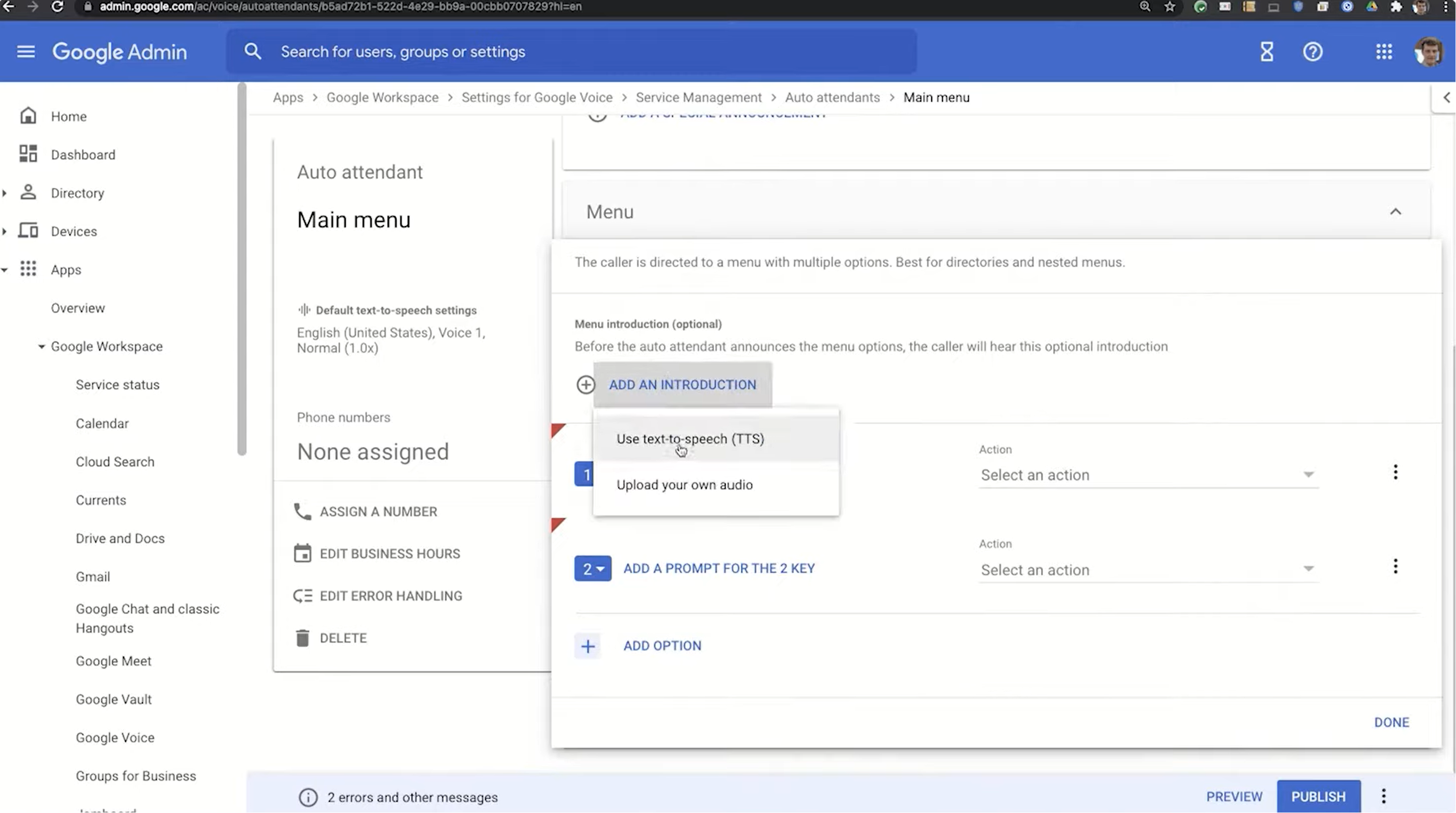Open Google Voice in the sidebar
This screenshot has width=1456, height=813.
click(115, 738)
